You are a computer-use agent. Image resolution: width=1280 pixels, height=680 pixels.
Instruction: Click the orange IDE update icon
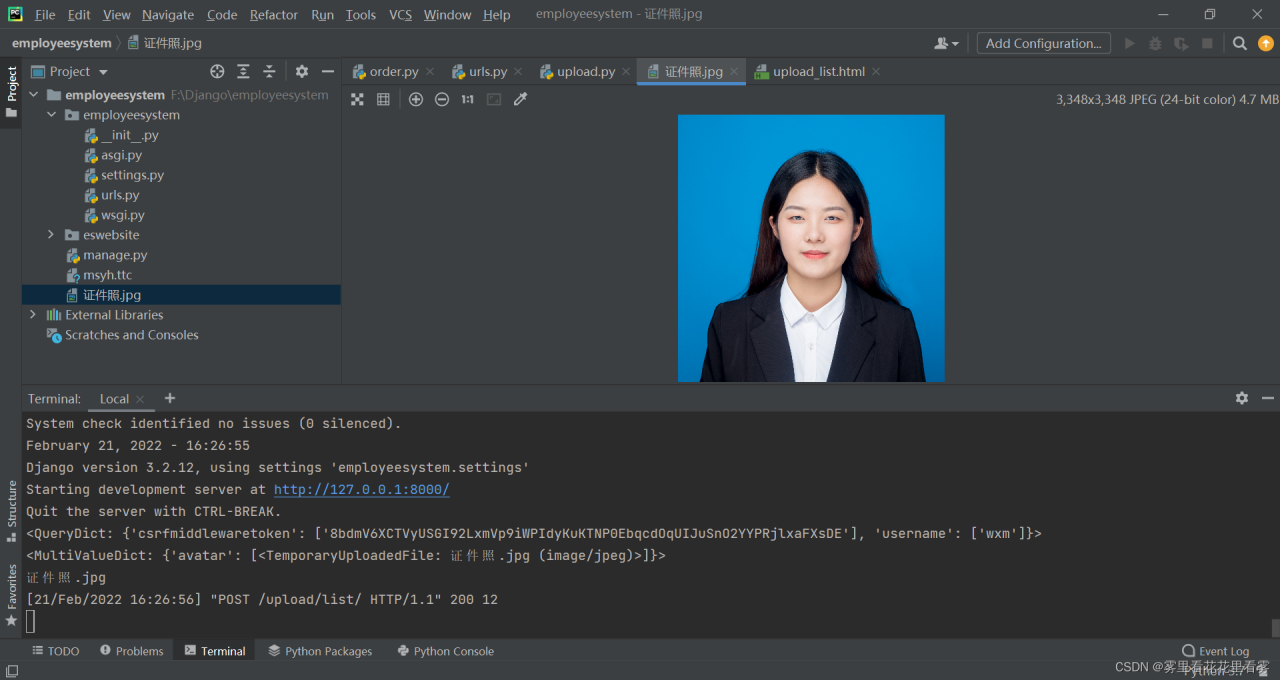1266,43
